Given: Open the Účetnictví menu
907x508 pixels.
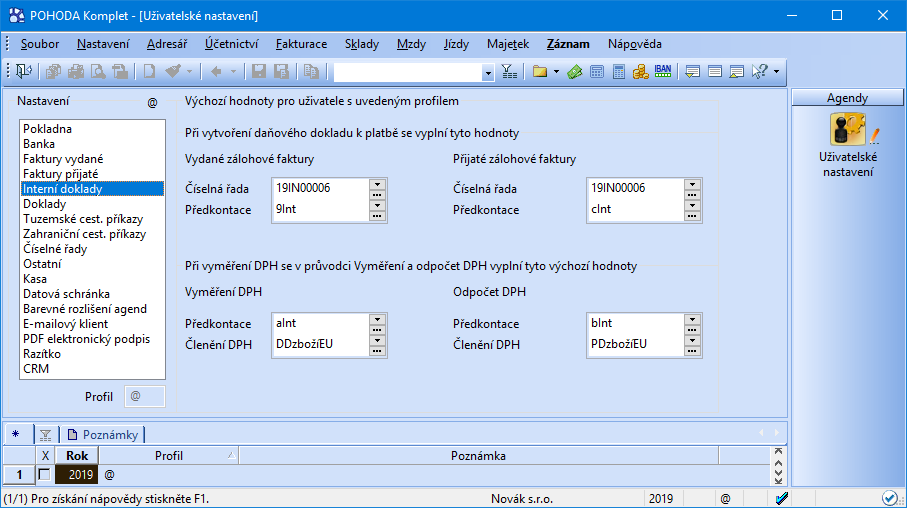Looking at the screenshot, I should pos(231,44).
